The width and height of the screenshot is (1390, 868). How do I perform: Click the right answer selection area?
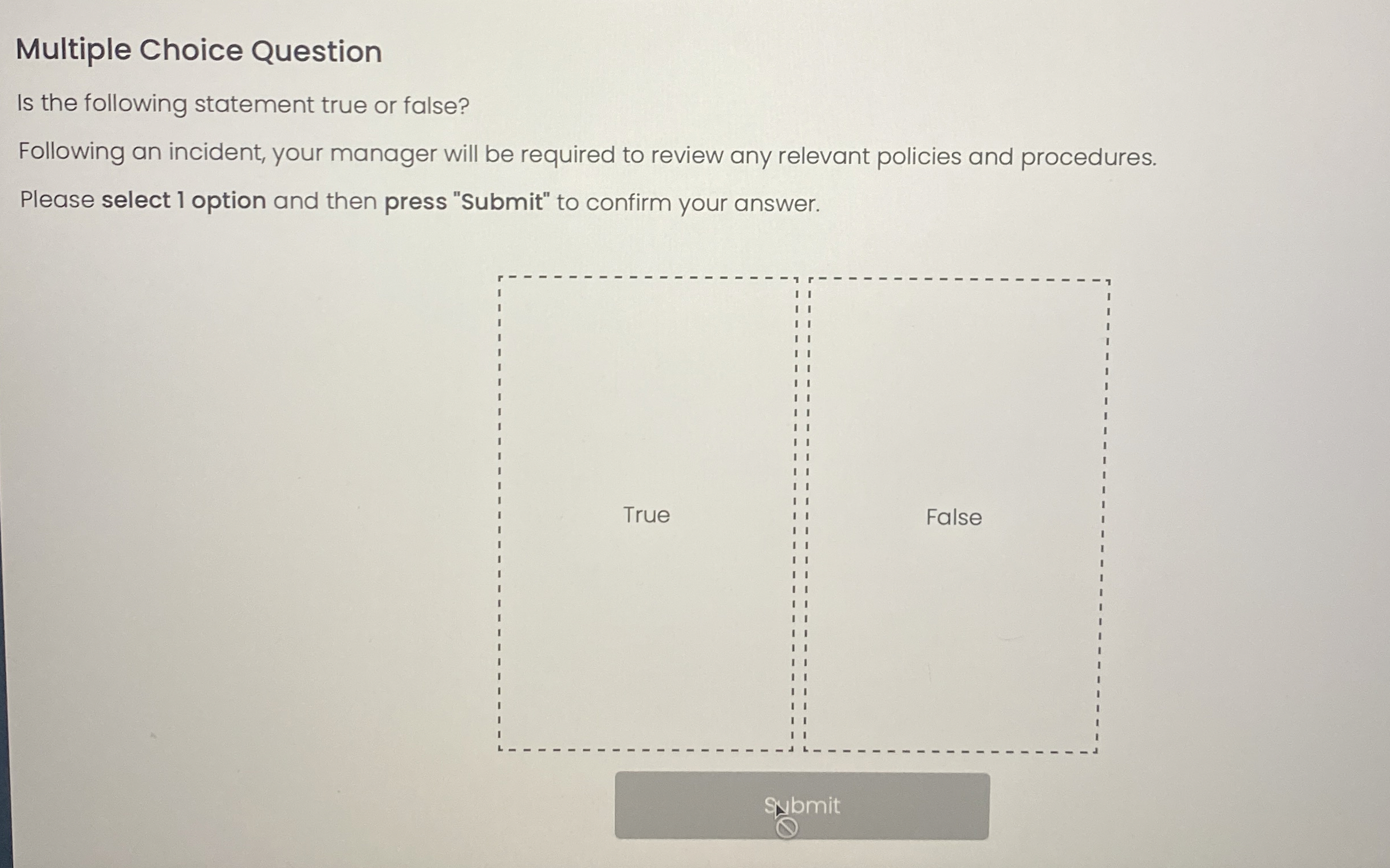click(954, 516)
